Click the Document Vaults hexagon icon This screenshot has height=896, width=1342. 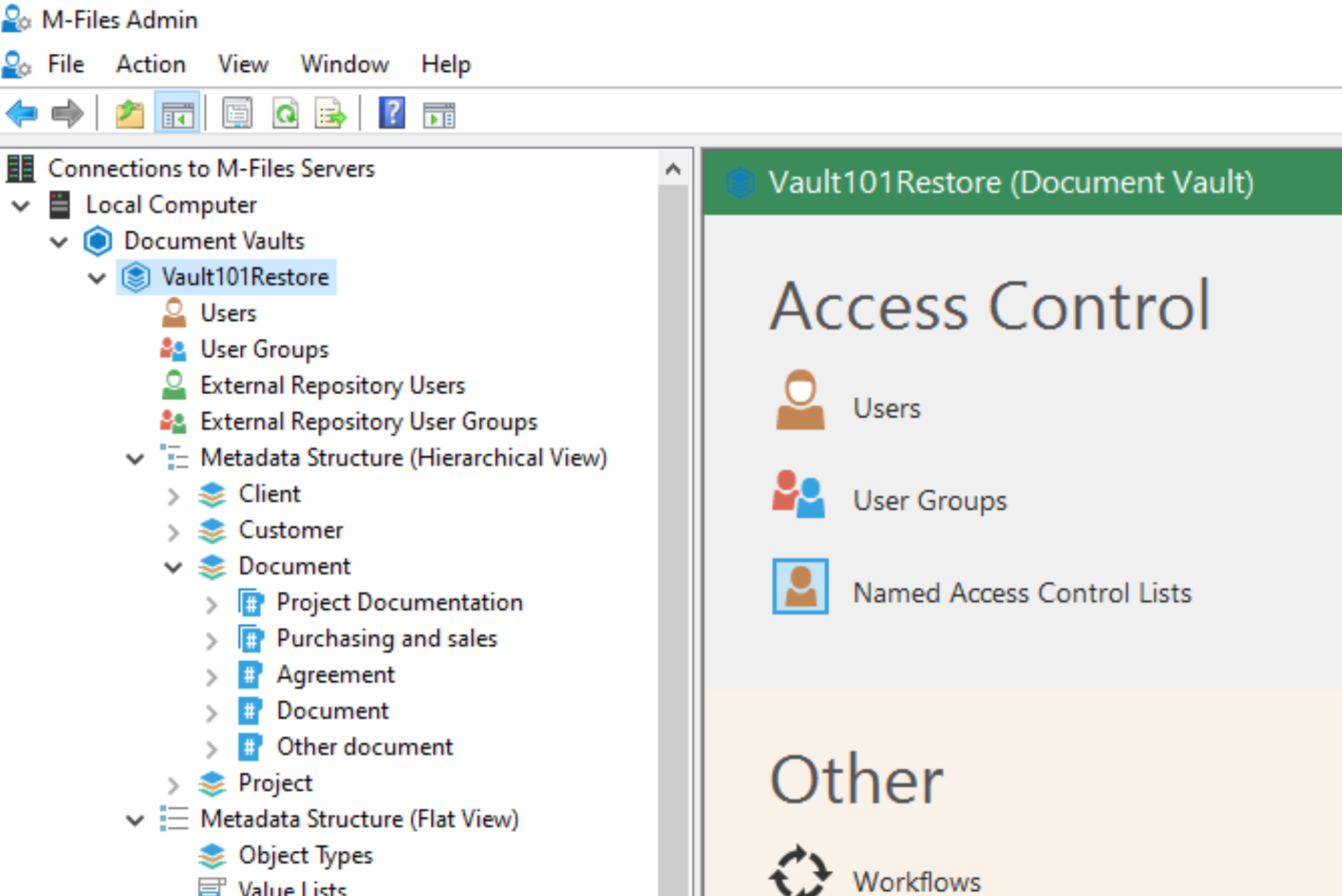(x=98, y=241)
